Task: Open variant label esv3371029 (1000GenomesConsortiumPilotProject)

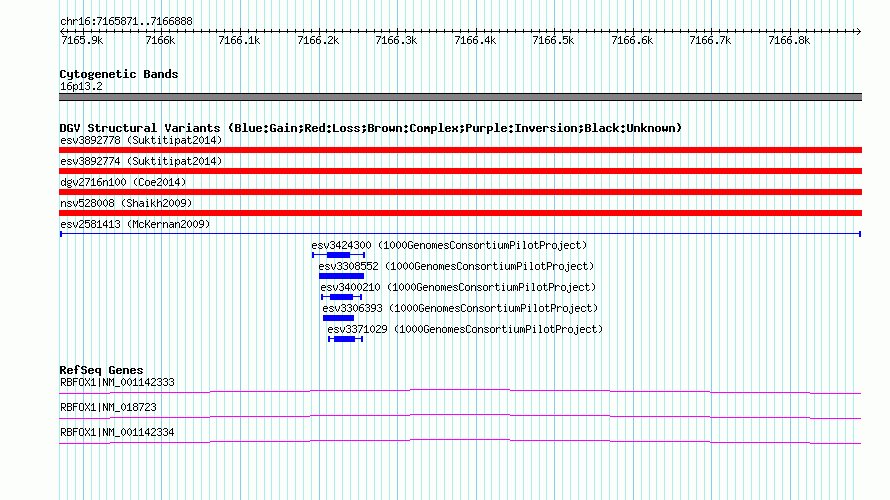Action: point(465,329)
